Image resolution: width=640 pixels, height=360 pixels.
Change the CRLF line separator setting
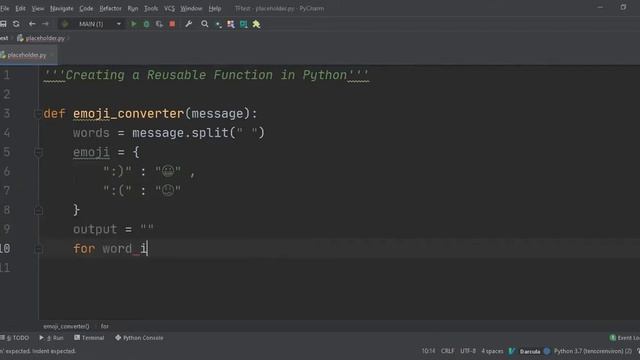447,351
